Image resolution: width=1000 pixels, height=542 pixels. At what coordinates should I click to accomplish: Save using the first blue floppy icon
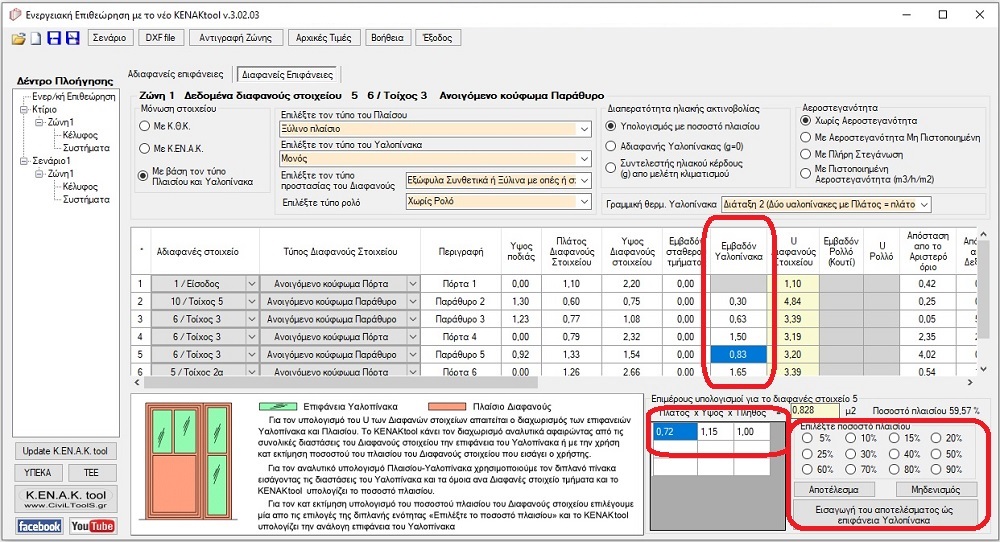(x=54, y=38)
